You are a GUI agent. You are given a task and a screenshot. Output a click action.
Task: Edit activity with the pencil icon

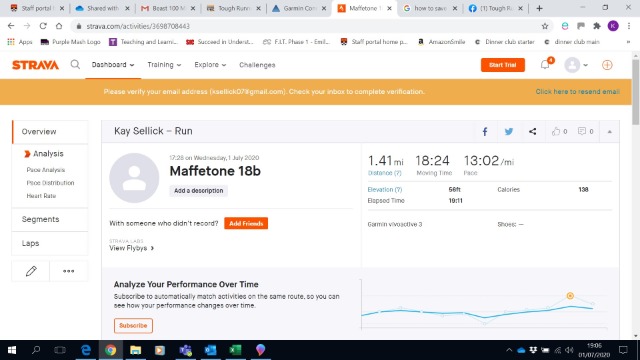tap(31, 271)
